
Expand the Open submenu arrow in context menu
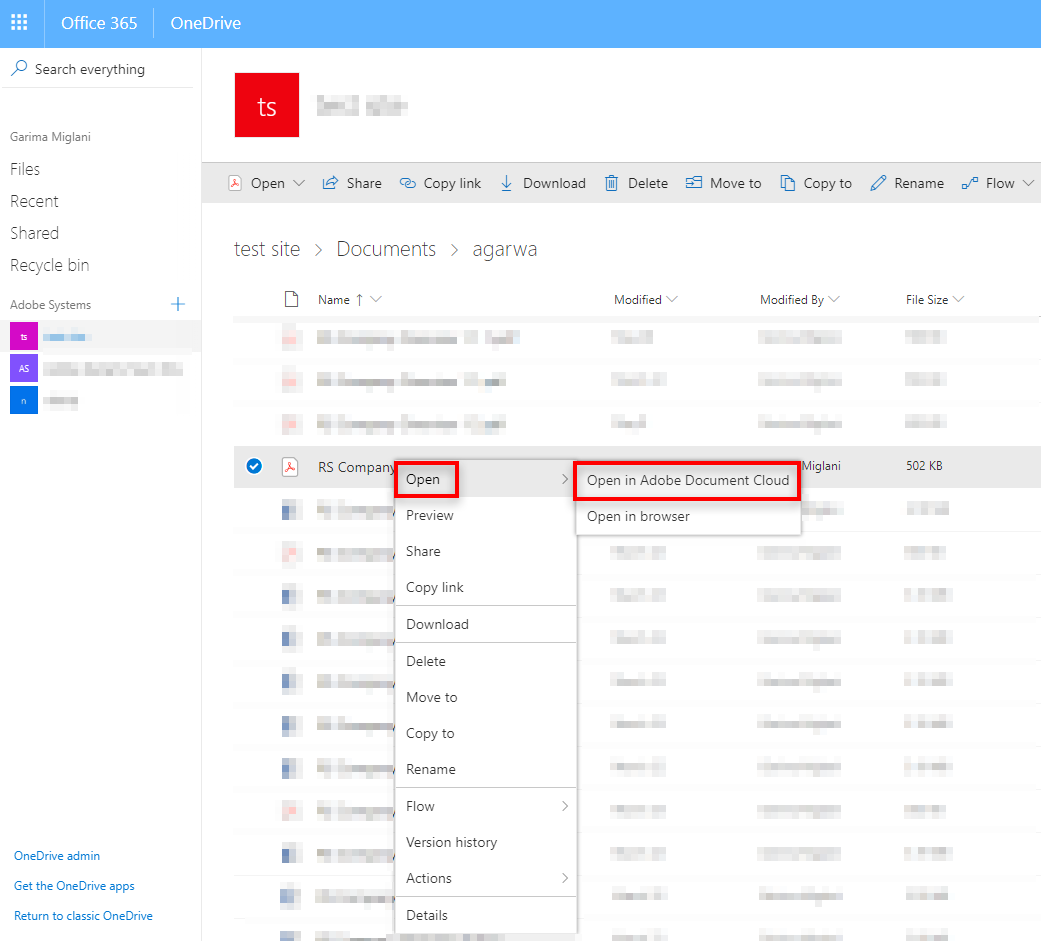pos(565,479)
